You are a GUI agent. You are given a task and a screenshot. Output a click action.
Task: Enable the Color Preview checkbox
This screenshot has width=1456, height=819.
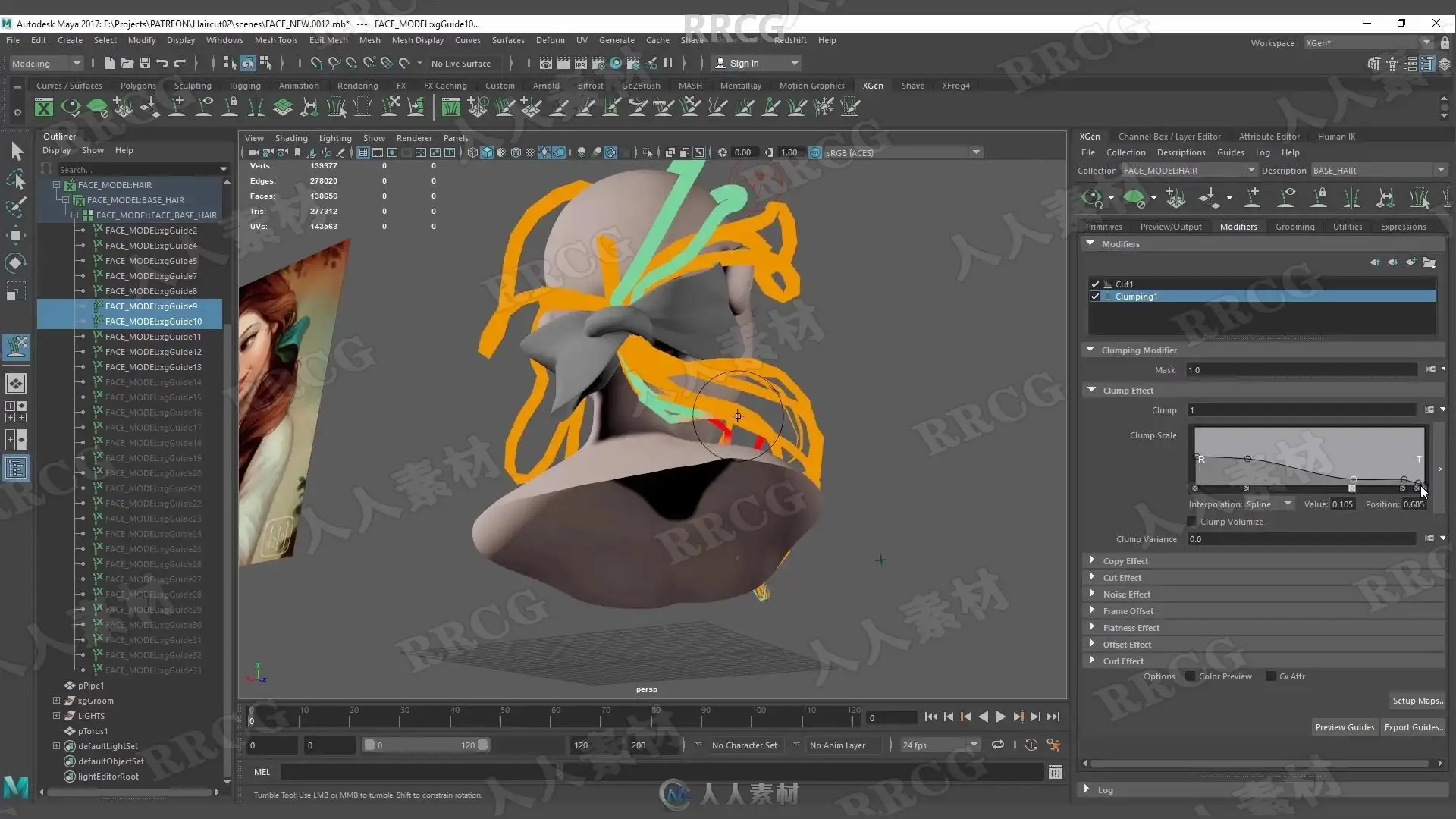(1191, 676)
